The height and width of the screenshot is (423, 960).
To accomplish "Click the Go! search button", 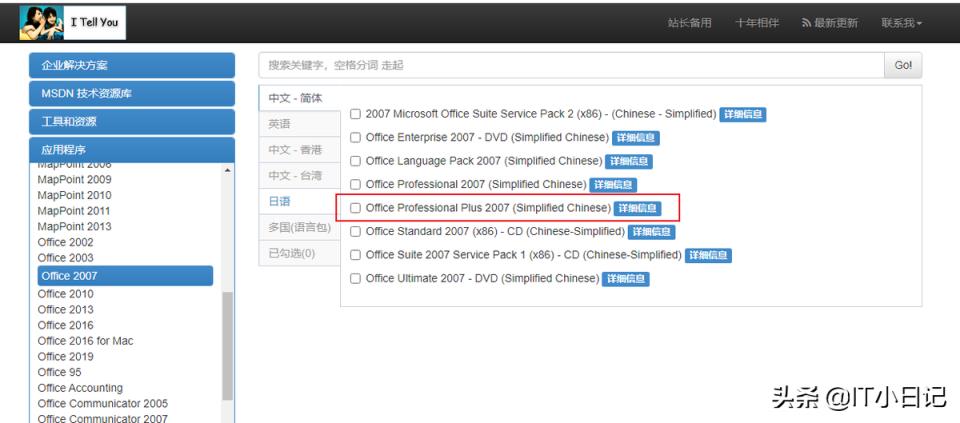I will pyautogui.click(x=903, y=66).
